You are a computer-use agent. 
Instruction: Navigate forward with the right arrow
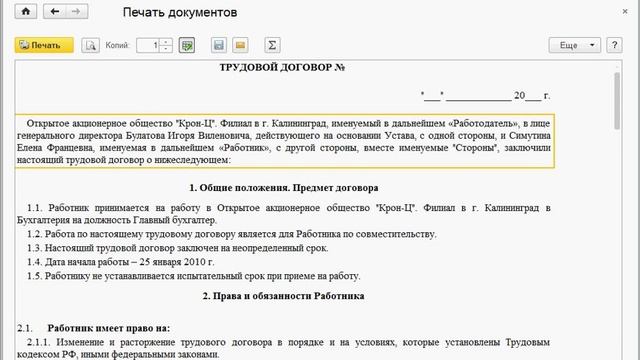click(76, 11)
